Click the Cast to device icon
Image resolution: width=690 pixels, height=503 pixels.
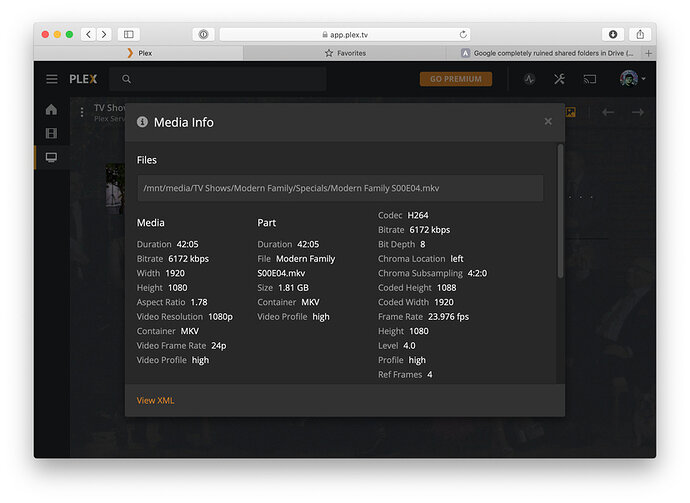pyautogui.click(x=590, y=79)
